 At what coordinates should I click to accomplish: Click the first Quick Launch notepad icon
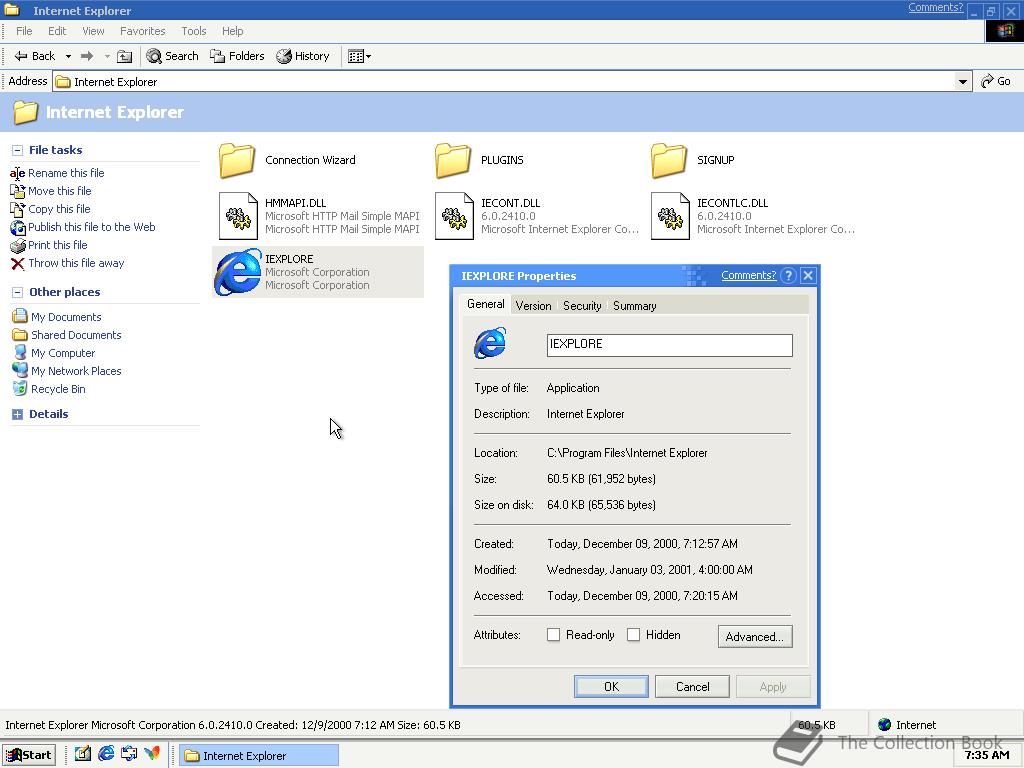(82, 754)
